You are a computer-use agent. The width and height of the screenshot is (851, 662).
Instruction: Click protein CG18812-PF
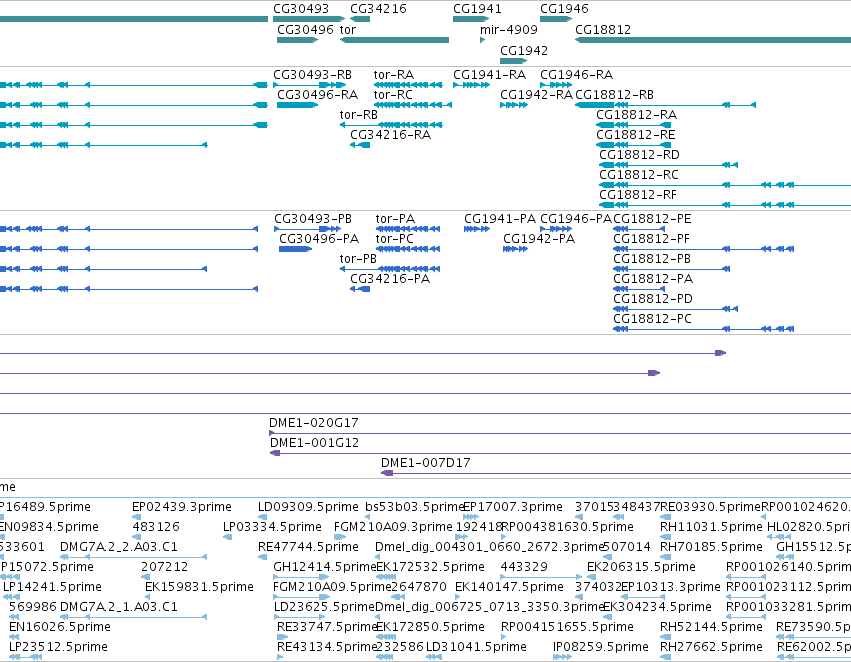click(652, 239)
